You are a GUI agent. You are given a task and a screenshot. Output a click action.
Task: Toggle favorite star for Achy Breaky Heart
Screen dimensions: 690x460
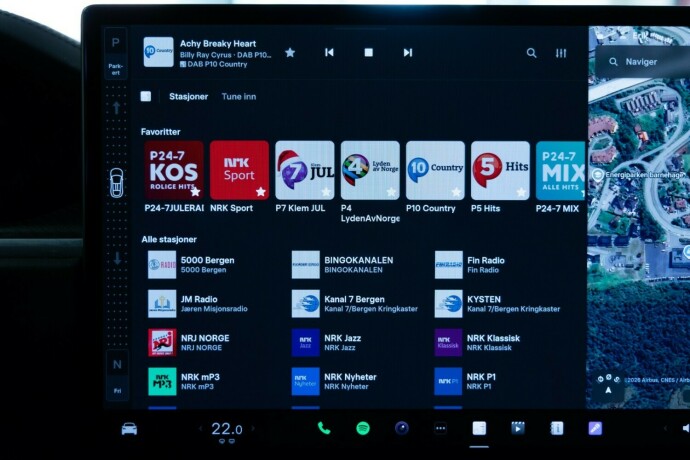click(290, 53)
